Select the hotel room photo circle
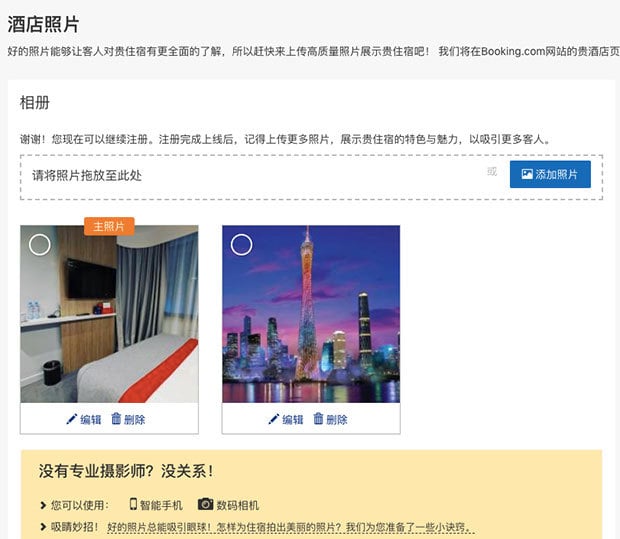620x539 pixels. point(40,245)
